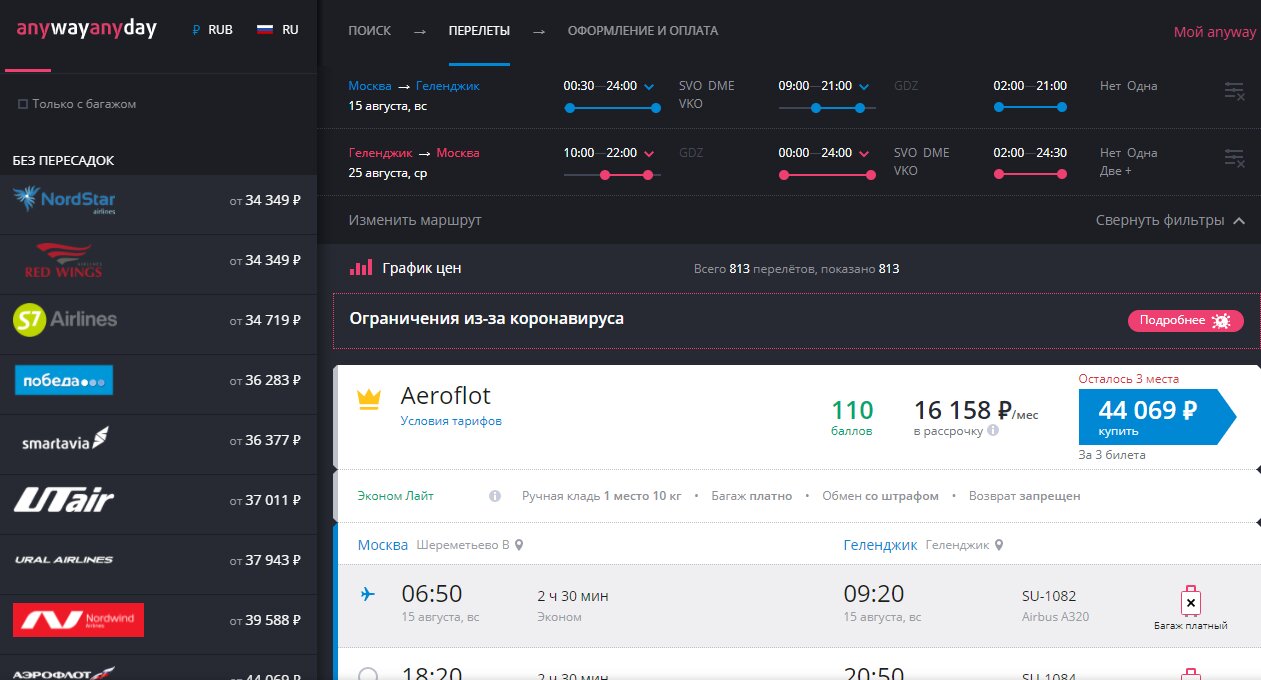The image size is (1261, 680).
Task: Filter by S7 Airlines logo
Action: [x=65, y=320]
